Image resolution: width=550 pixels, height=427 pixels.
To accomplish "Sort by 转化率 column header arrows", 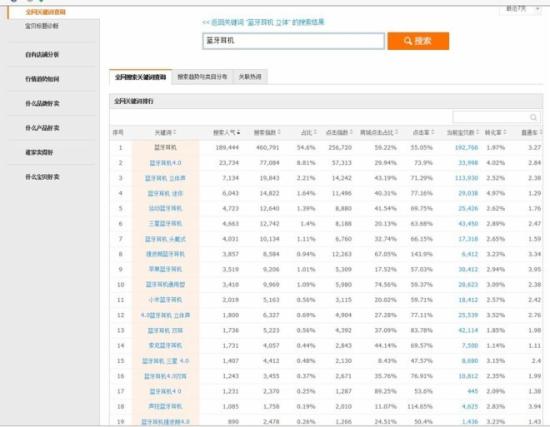I will pyautogui.click(x=505, y=132).
